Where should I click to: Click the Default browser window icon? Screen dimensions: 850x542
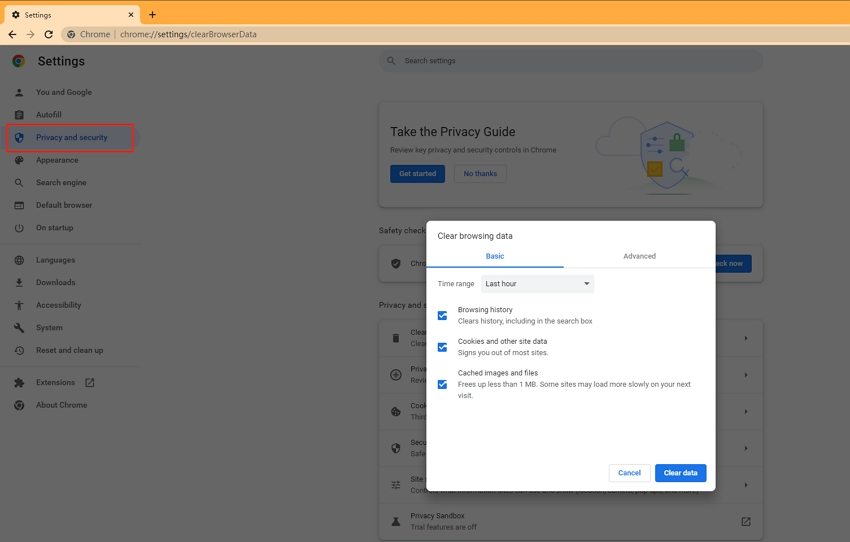(19, 205)
